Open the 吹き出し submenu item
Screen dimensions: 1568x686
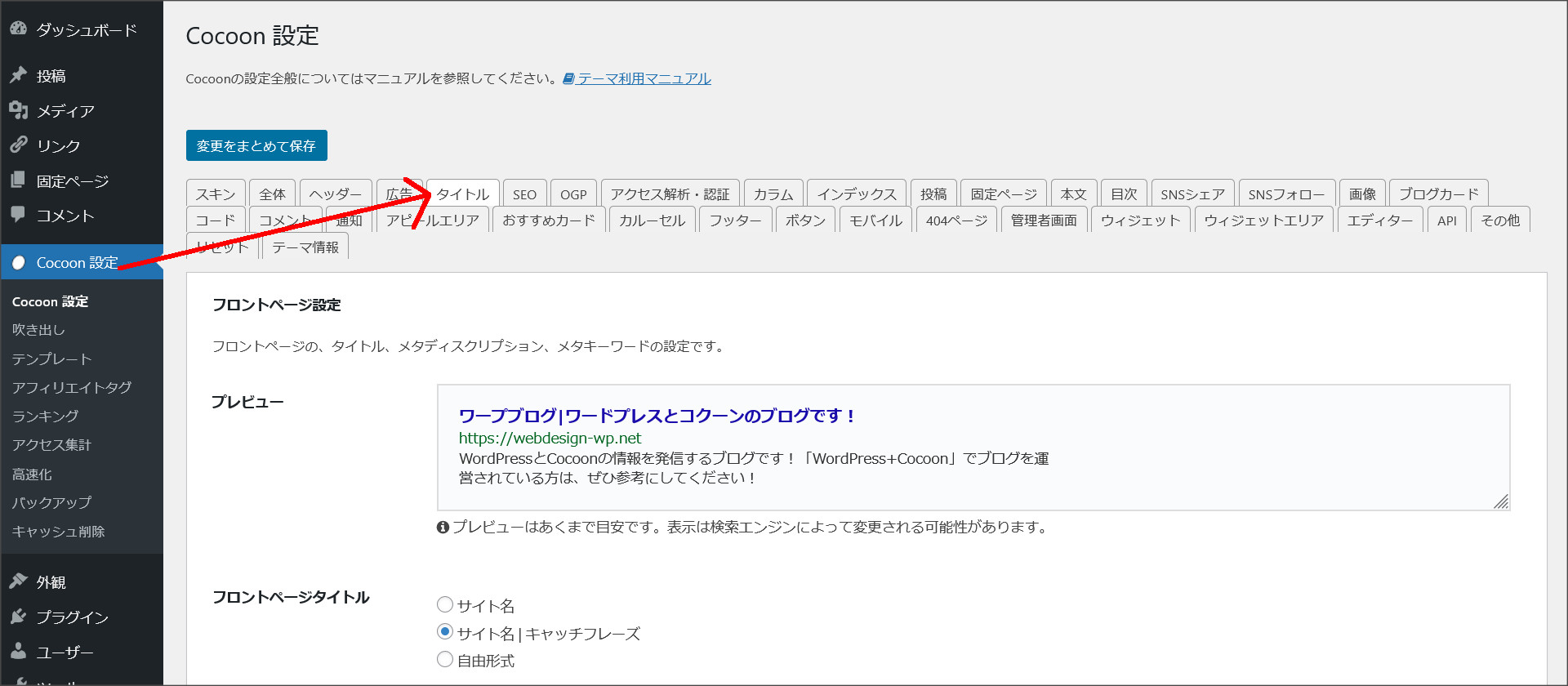click(x=38, y=330)
